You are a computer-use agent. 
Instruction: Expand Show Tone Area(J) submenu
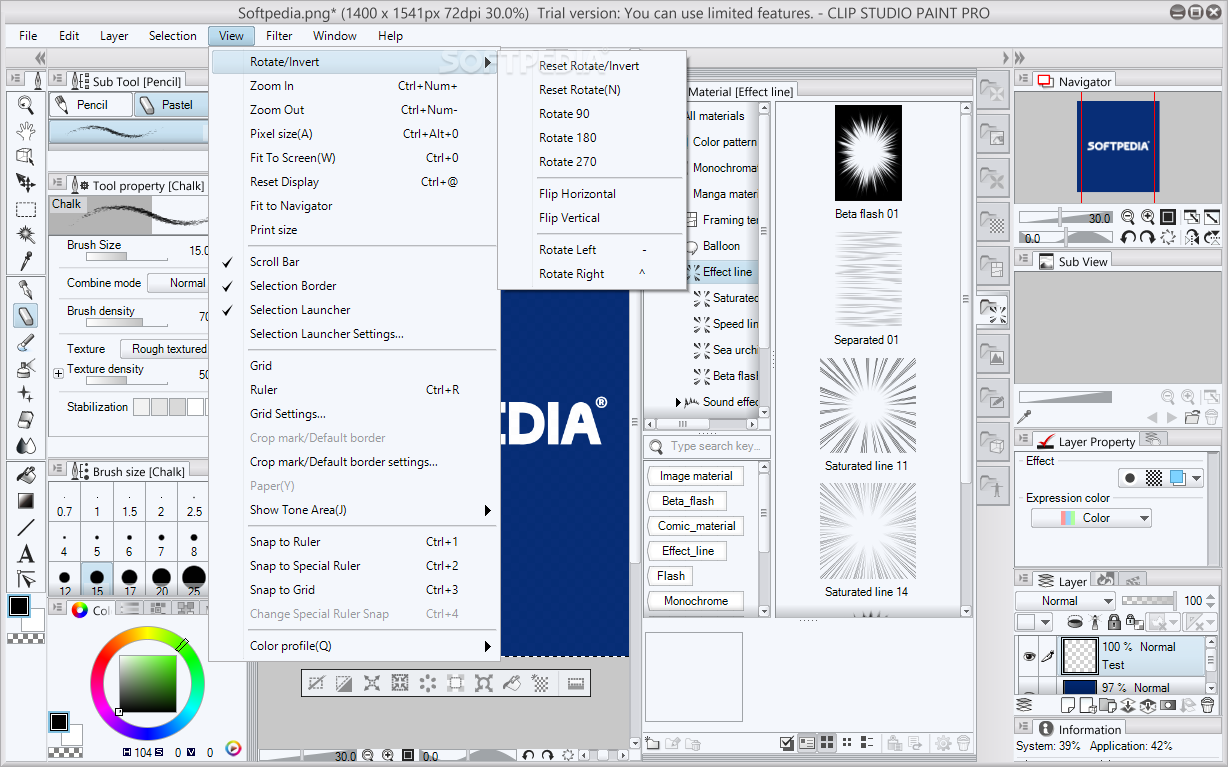488,510
